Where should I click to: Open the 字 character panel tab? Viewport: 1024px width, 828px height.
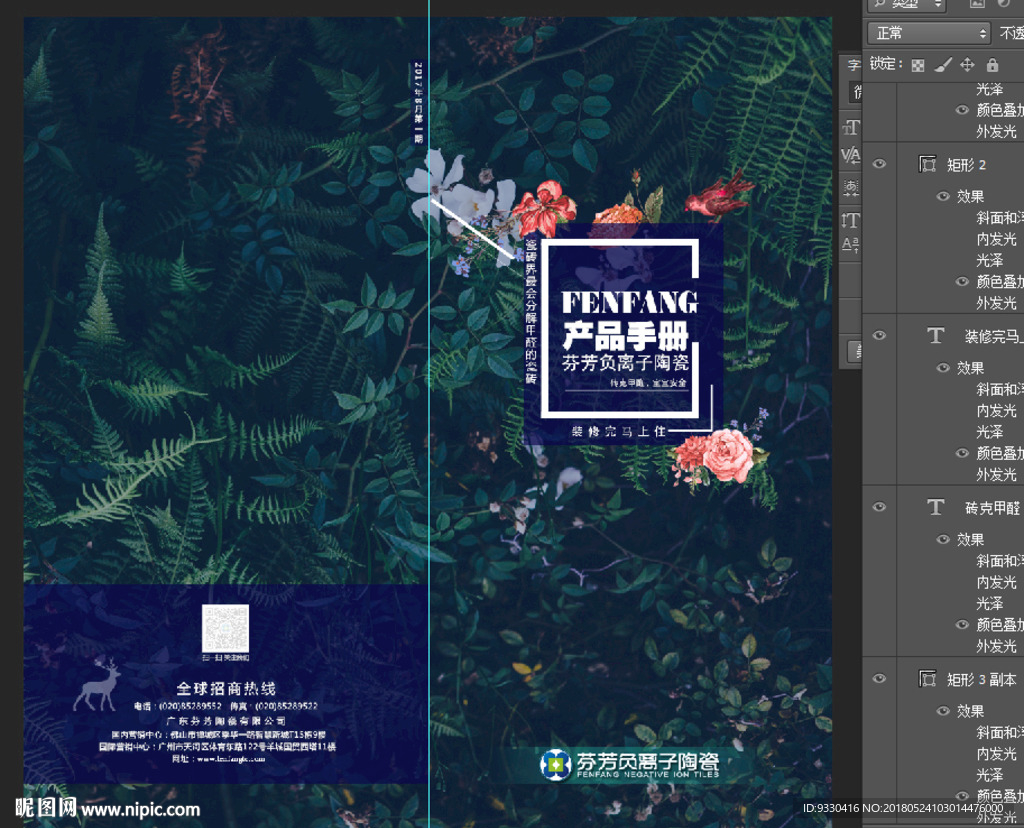tap(854, 65)
